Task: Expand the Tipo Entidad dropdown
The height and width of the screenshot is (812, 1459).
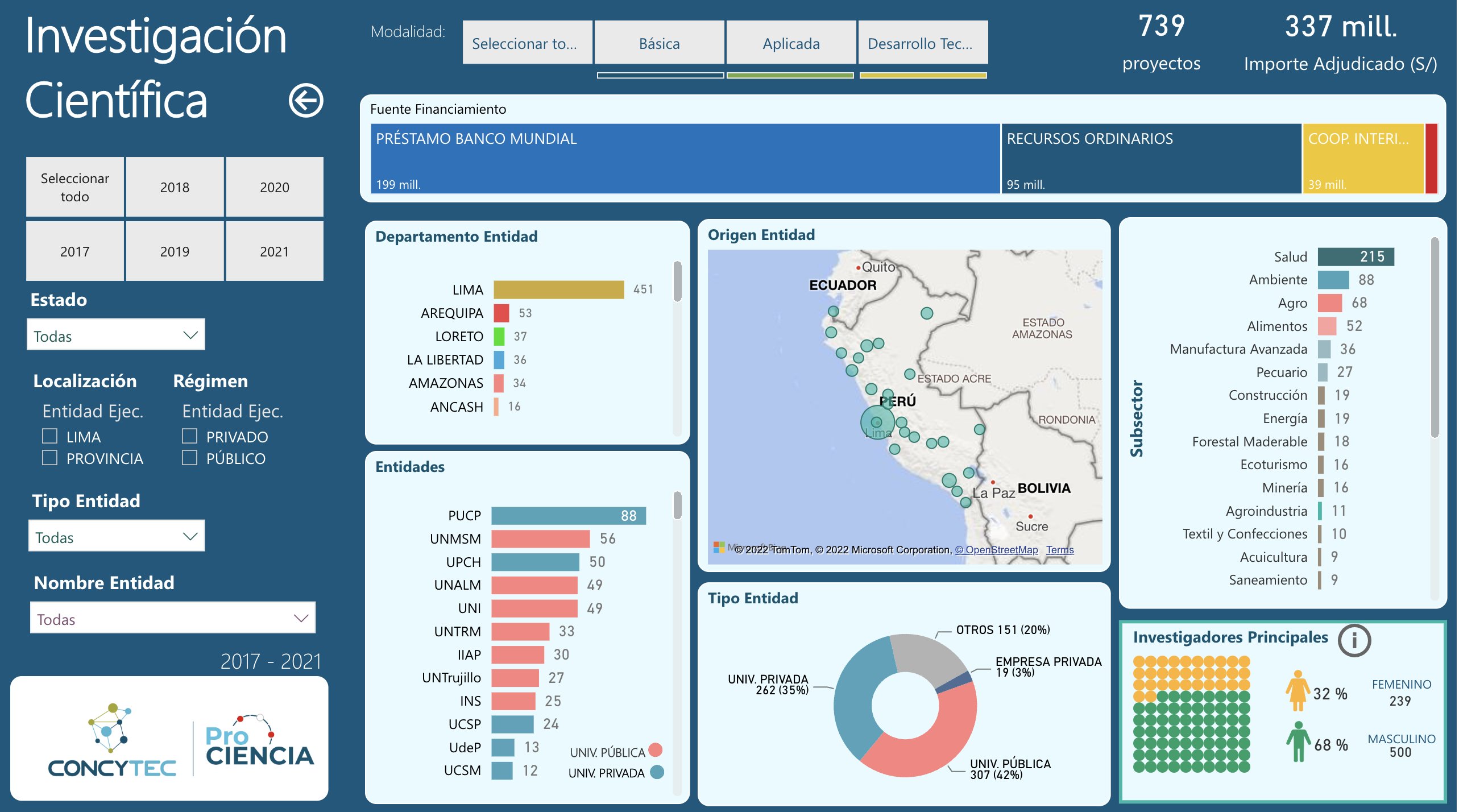Action: pos(116,536)
